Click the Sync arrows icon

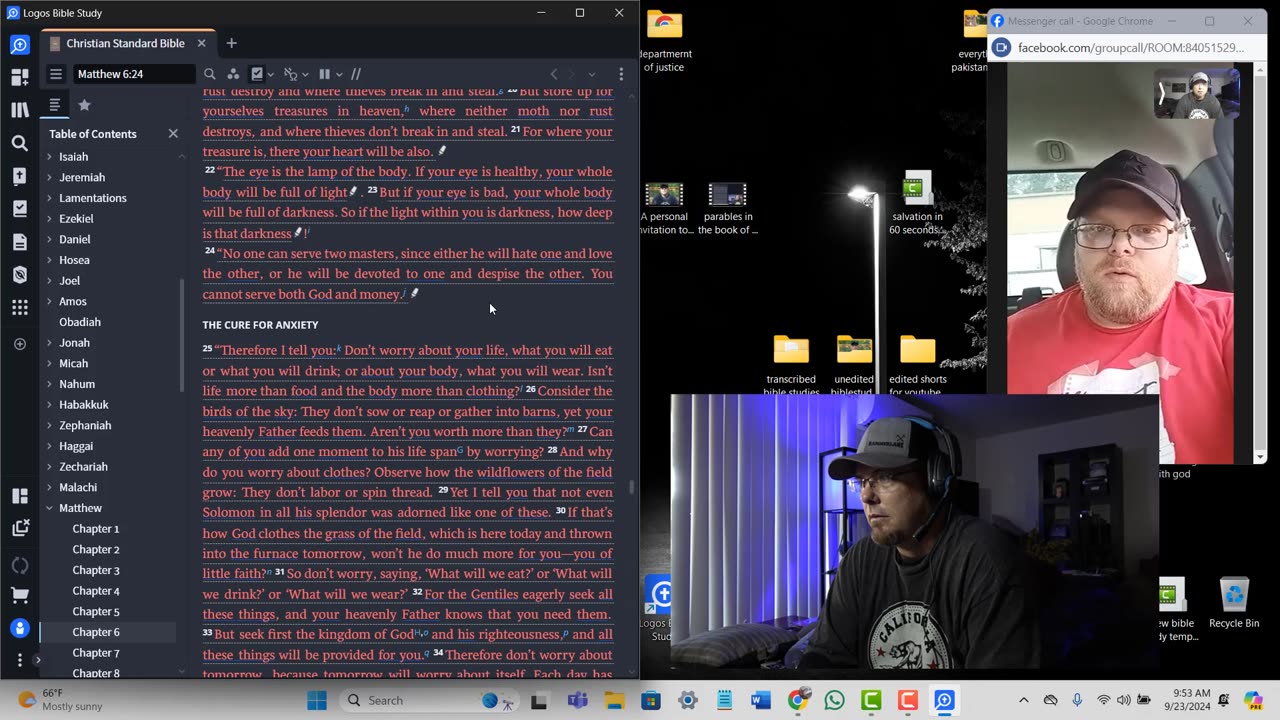pyautogui.click(x=20, y=565)
